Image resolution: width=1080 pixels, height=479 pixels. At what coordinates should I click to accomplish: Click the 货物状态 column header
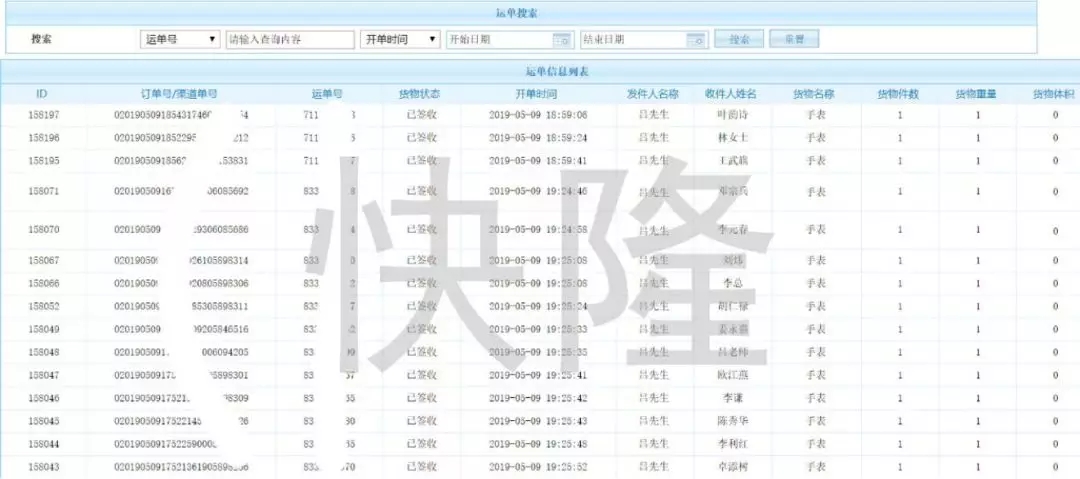point(421,94)
